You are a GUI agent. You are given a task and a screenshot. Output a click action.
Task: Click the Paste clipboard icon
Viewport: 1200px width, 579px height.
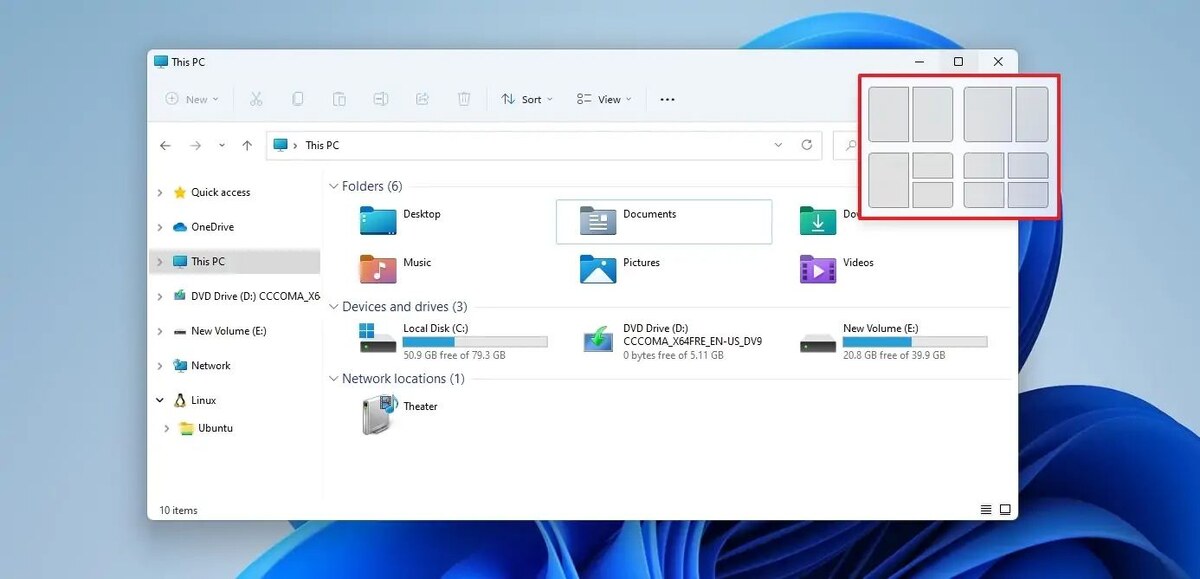click(339, 99)
